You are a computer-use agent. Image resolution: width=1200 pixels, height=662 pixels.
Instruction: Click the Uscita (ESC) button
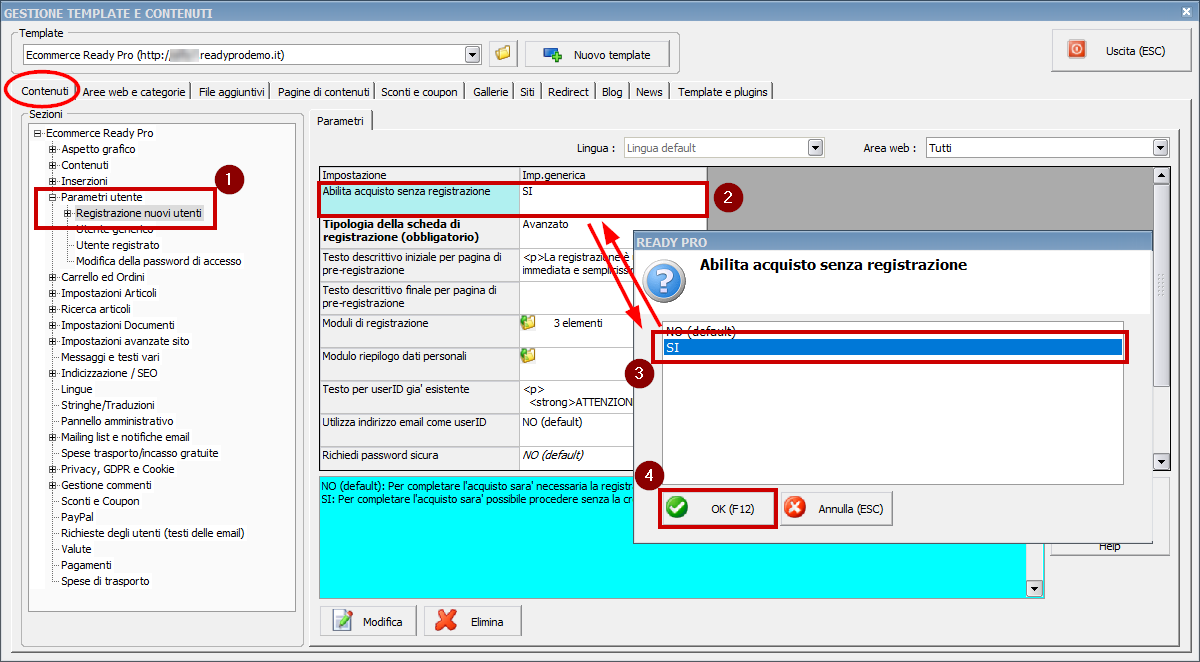pyautogui.click(x=1119, y=49)
